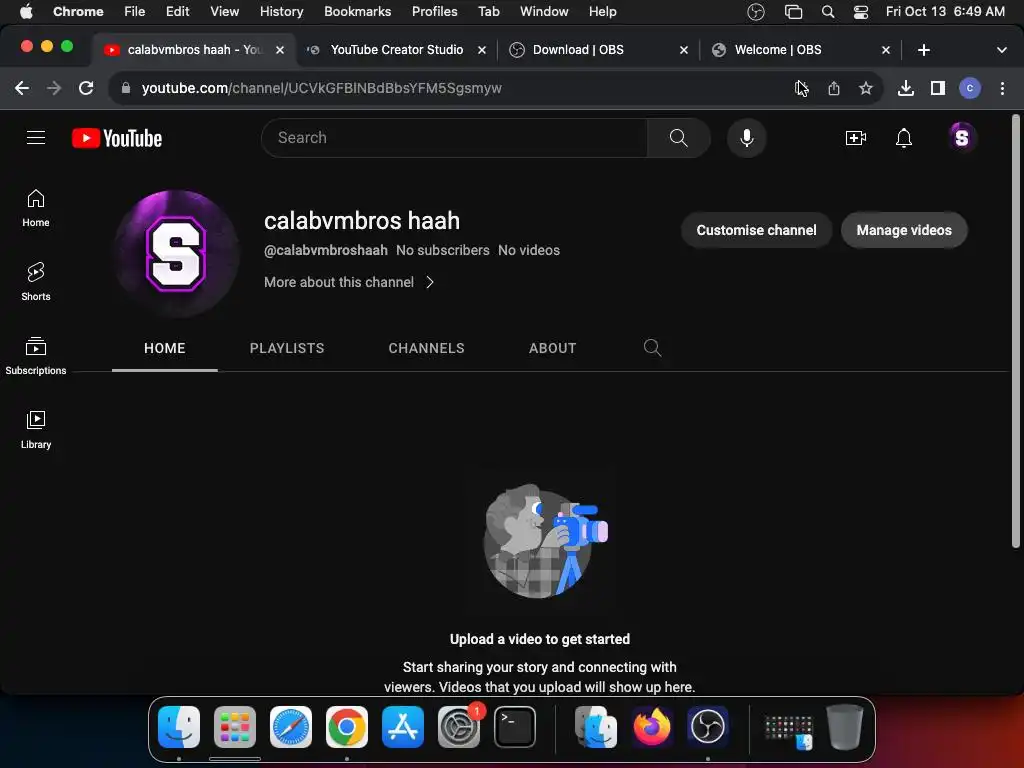Close the Download | OBS tab
This screenshot has width=1024, height=768.
684,50
